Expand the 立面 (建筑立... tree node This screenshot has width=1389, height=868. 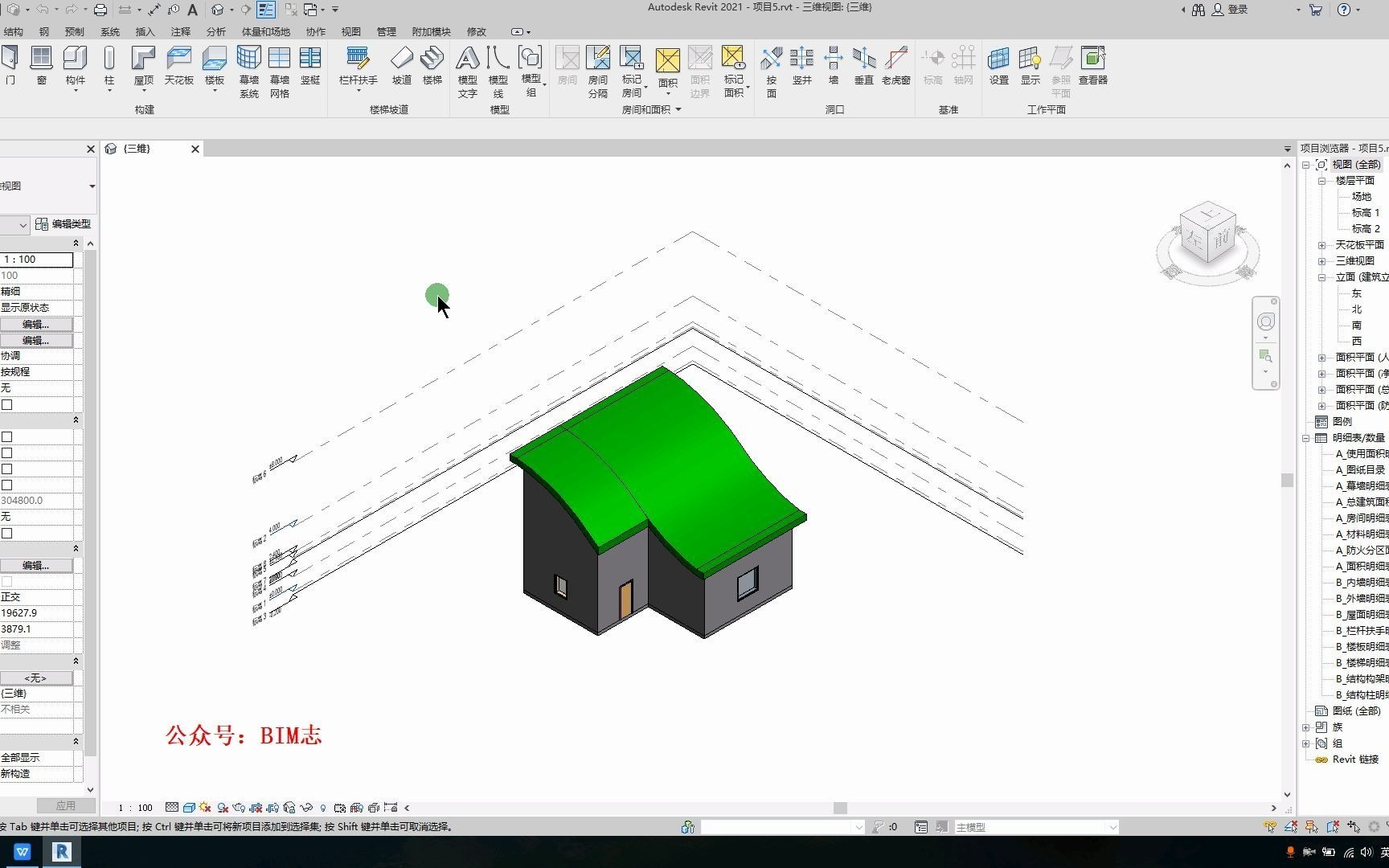pyautogui.click(x=1322, y=276)
